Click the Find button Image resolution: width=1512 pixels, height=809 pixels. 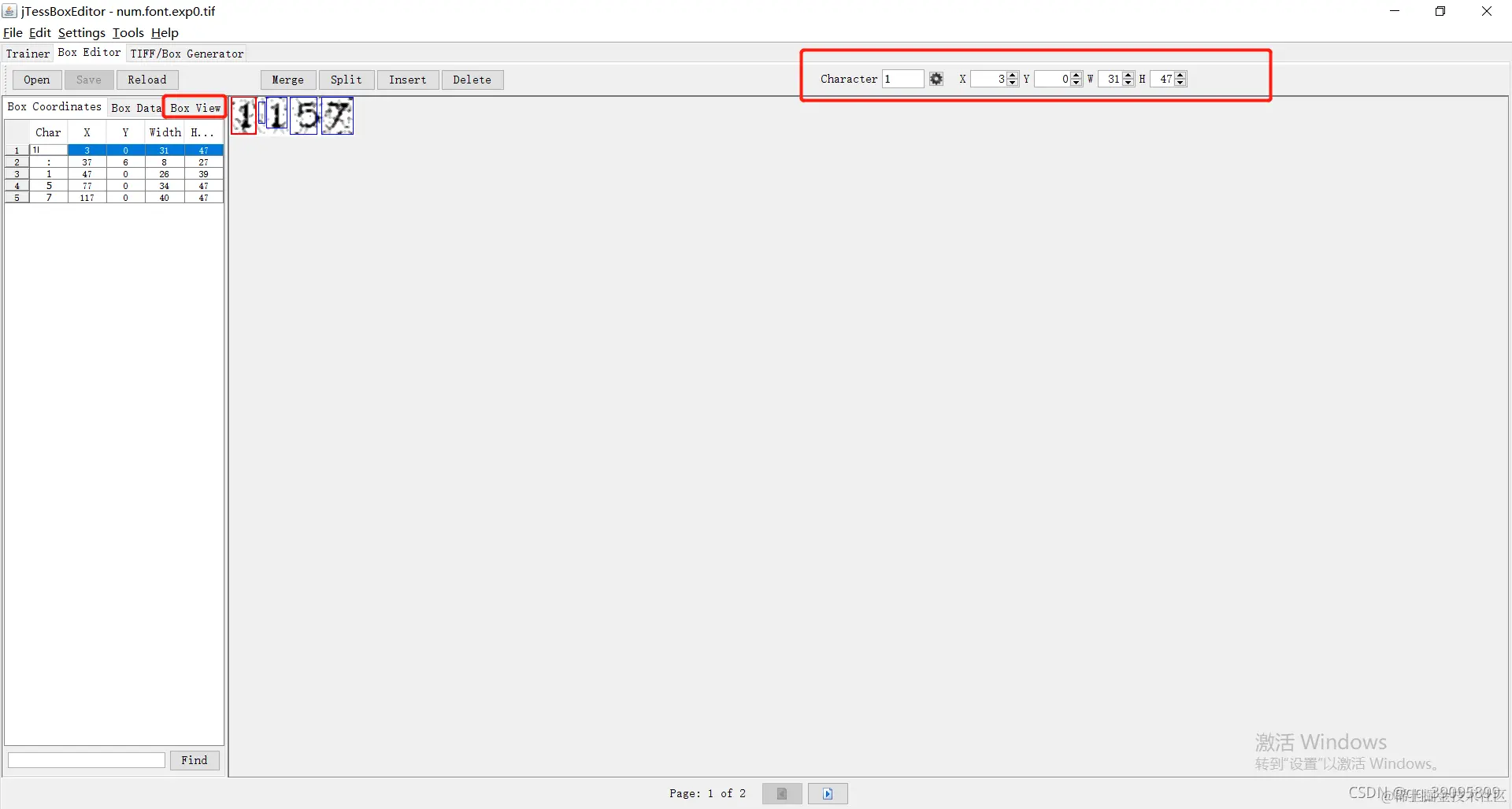[195, 760]
